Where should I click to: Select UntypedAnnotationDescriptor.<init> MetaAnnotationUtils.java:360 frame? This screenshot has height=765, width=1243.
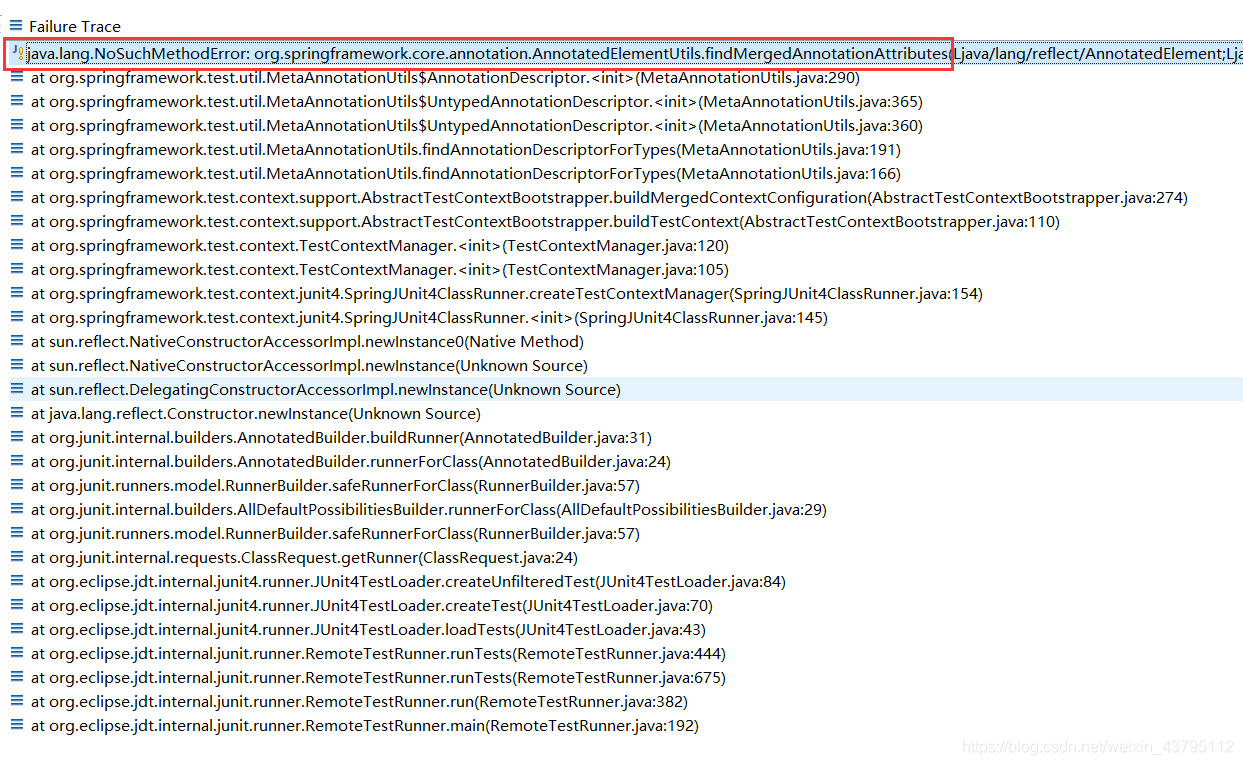(x=476, y=125)
